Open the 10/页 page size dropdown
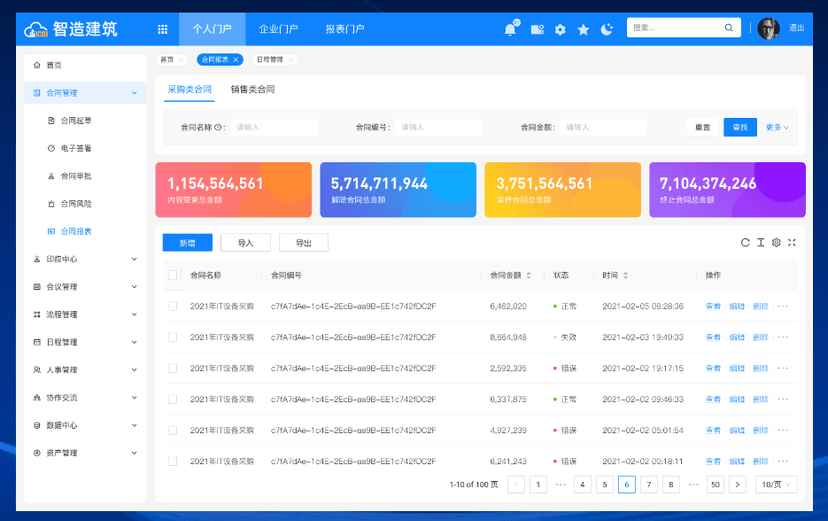This screenshot has height=521, width=828. [x=776, y=484]
